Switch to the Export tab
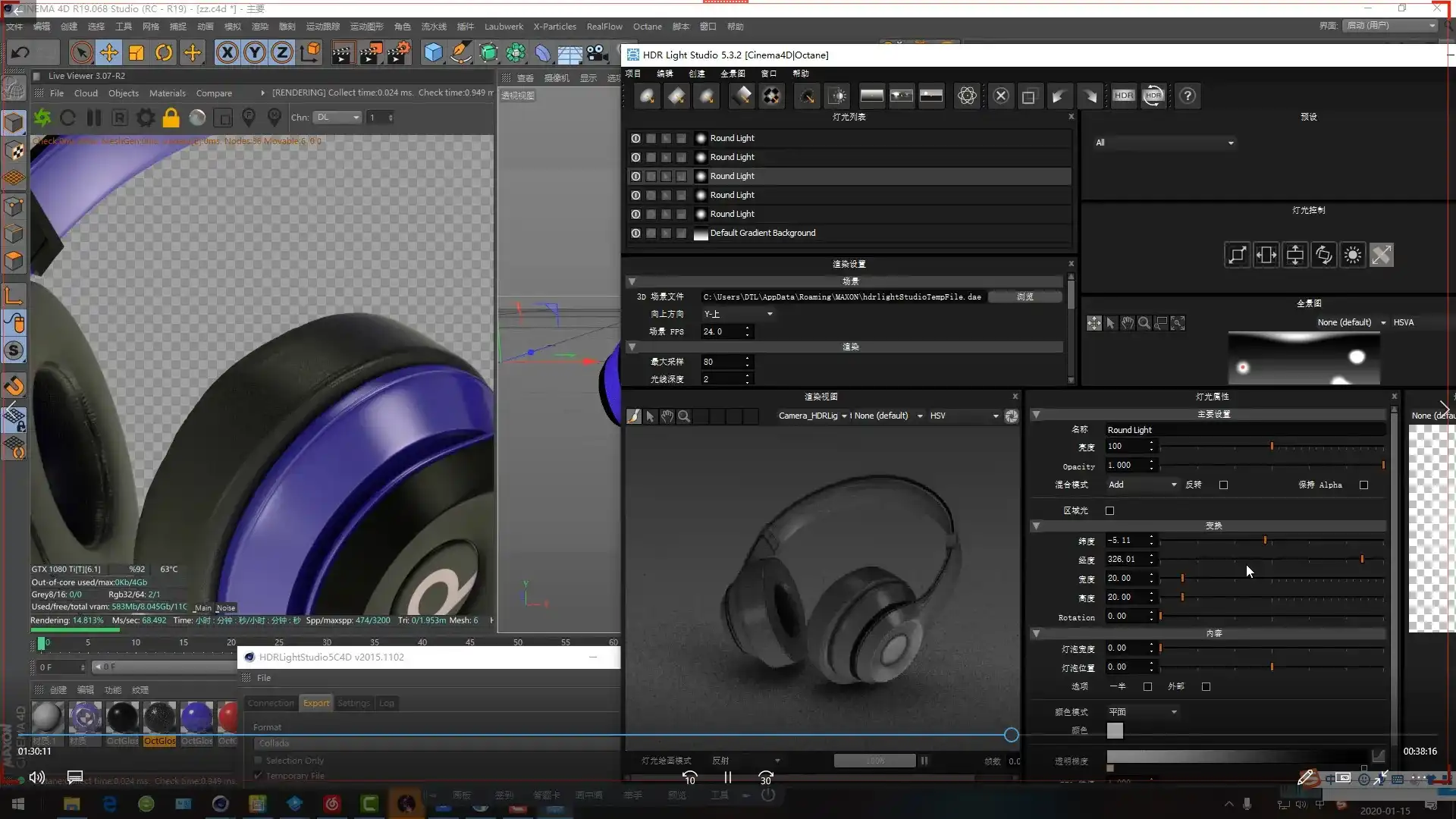1456x819 pixels. click(316, 704)
